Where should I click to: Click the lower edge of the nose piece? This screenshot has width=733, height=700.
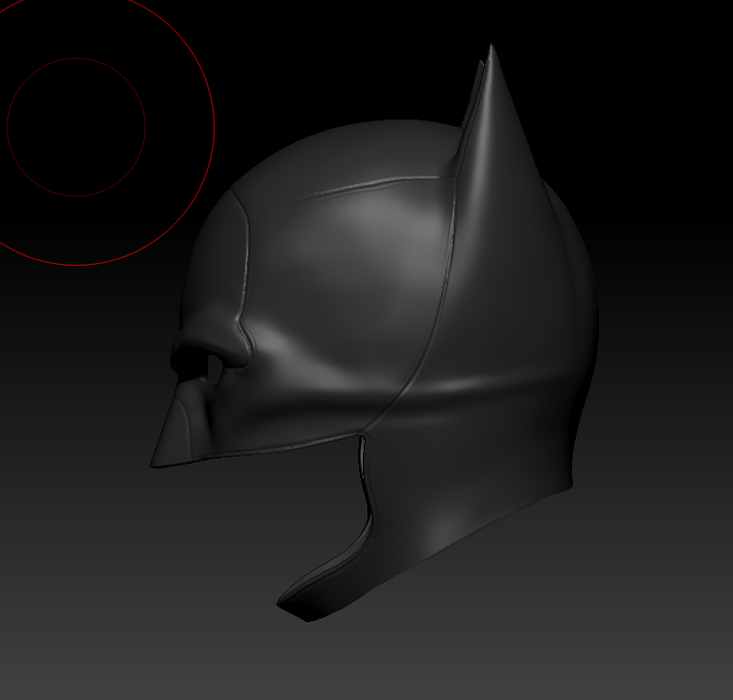click(200, 459)
